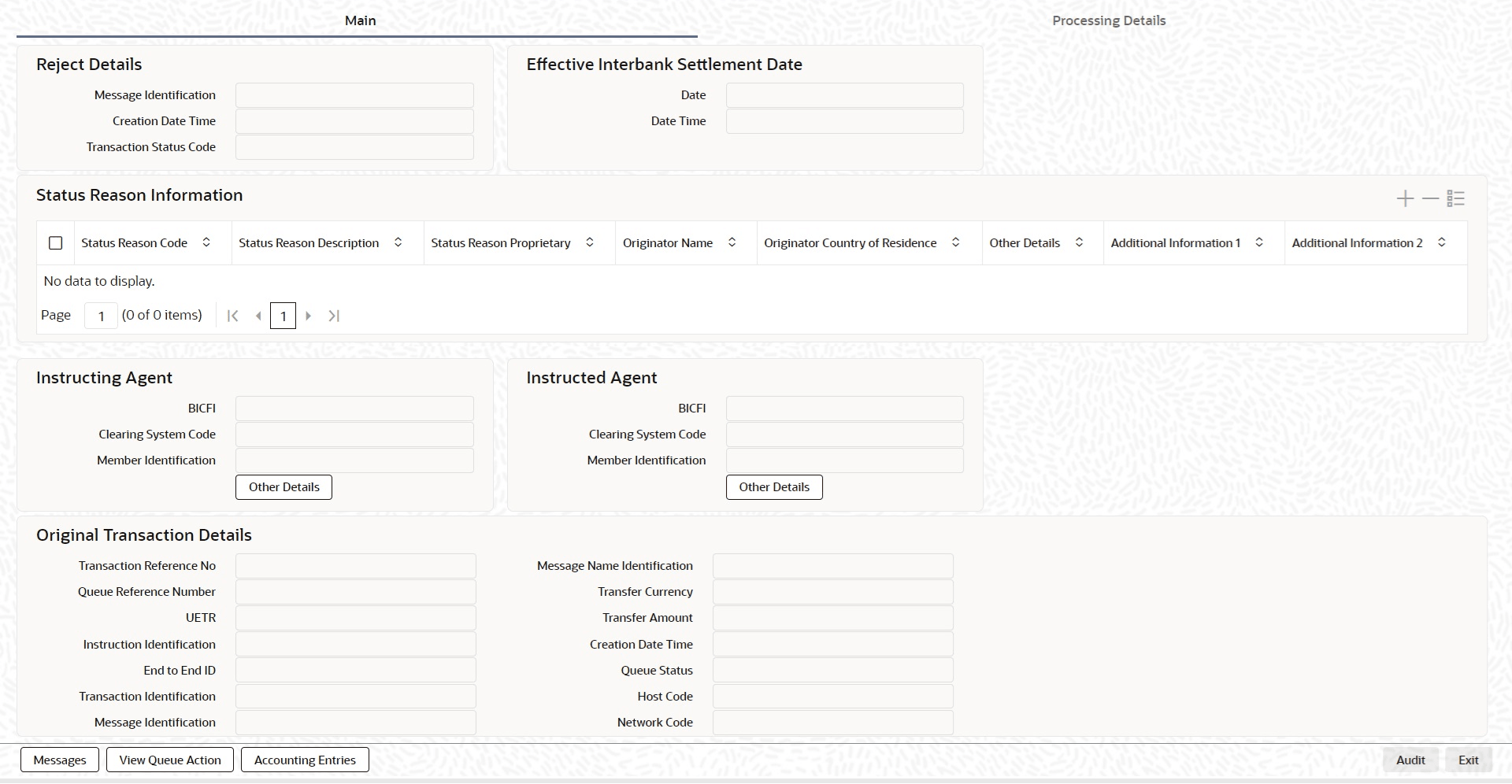
Task: Sort by Status Reason Code
Action: pos(206,242)
